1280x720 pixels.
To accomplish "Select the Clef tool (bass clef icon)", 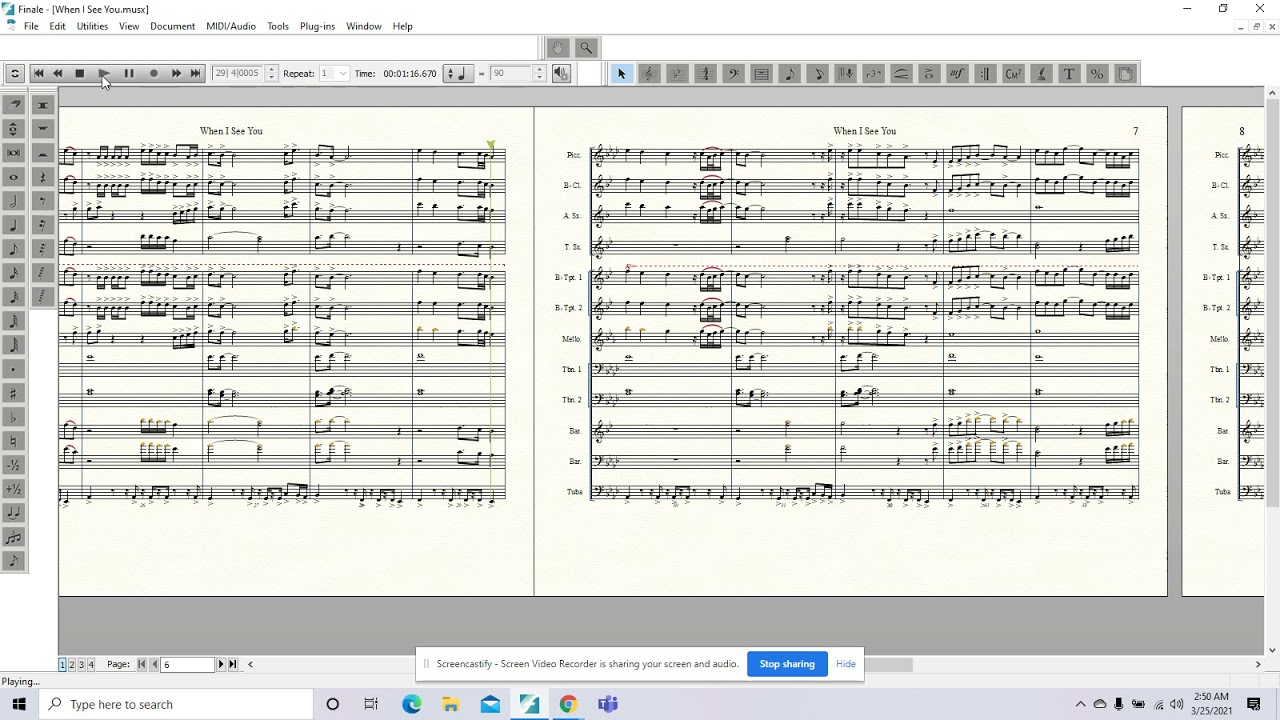I will coord(733,73).
